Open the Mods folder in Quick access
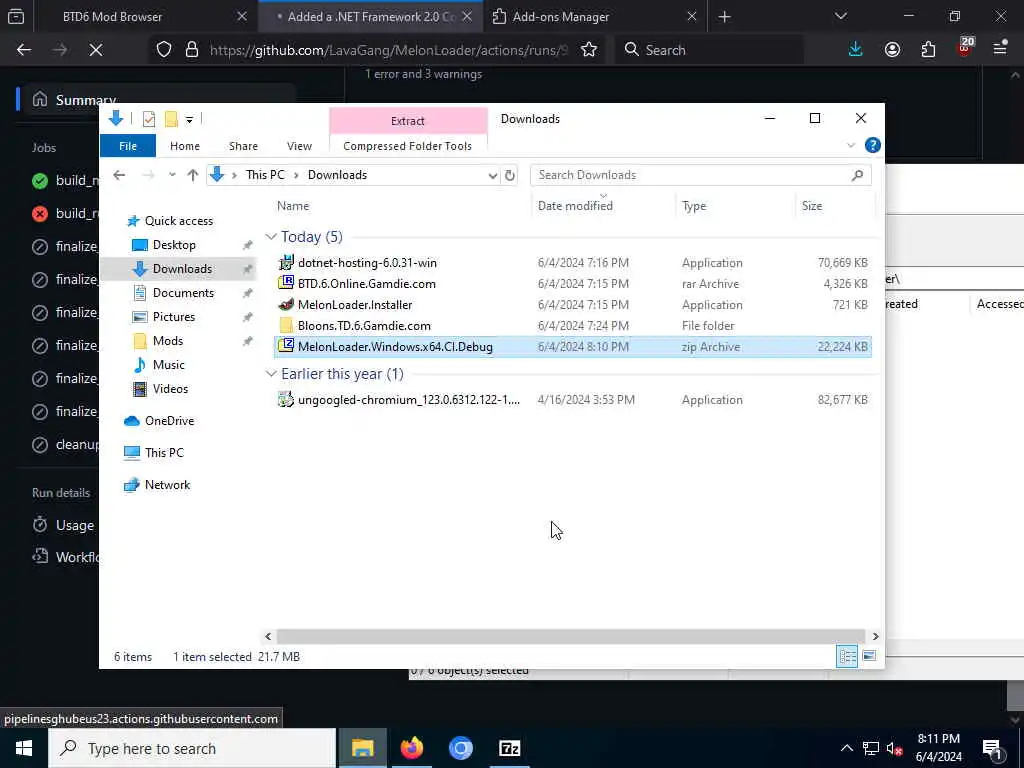Screen dimensions: 1024x768 [x=167, y=341]
